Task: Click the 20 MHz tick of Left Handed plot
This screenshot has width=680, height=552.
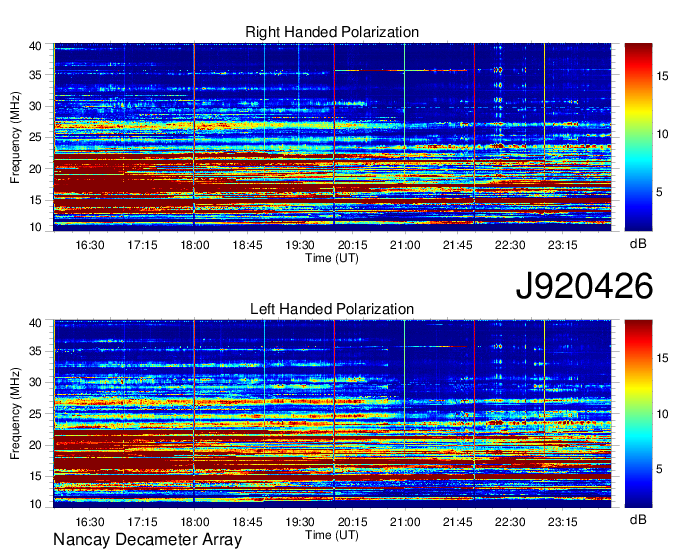Action: [x=35, y=445]
